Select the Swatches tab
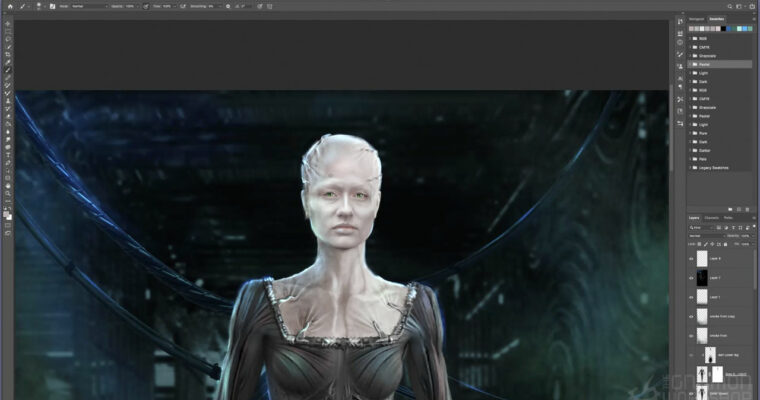Image resolution: width=760 pixels, height=400 pixels. click(x=716, y=19)
